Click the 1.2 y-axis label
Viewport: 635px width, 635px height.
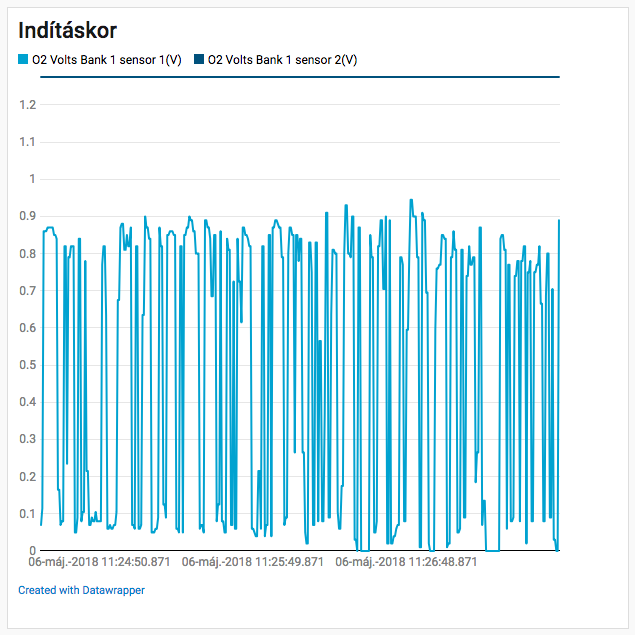27,105
